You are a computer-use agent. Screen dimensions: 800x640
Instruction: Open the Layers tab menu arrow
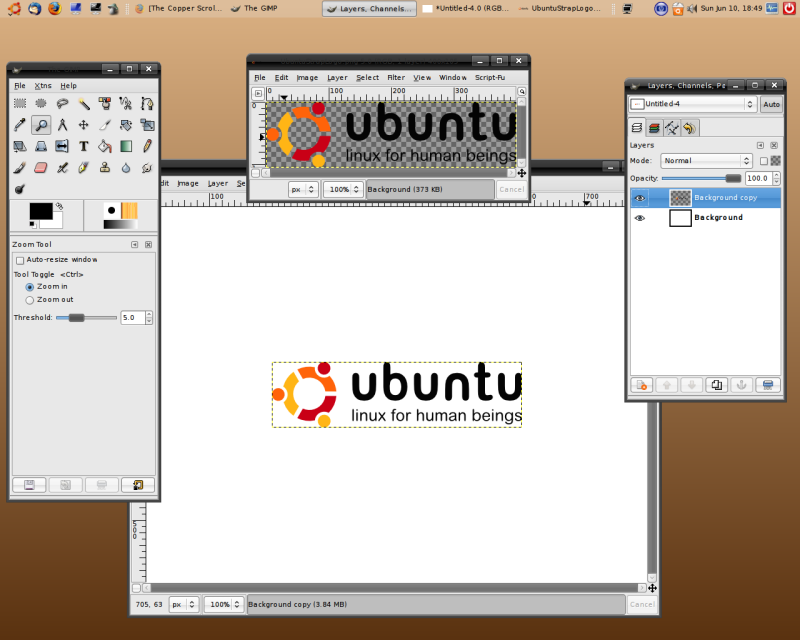coord(760,145)
